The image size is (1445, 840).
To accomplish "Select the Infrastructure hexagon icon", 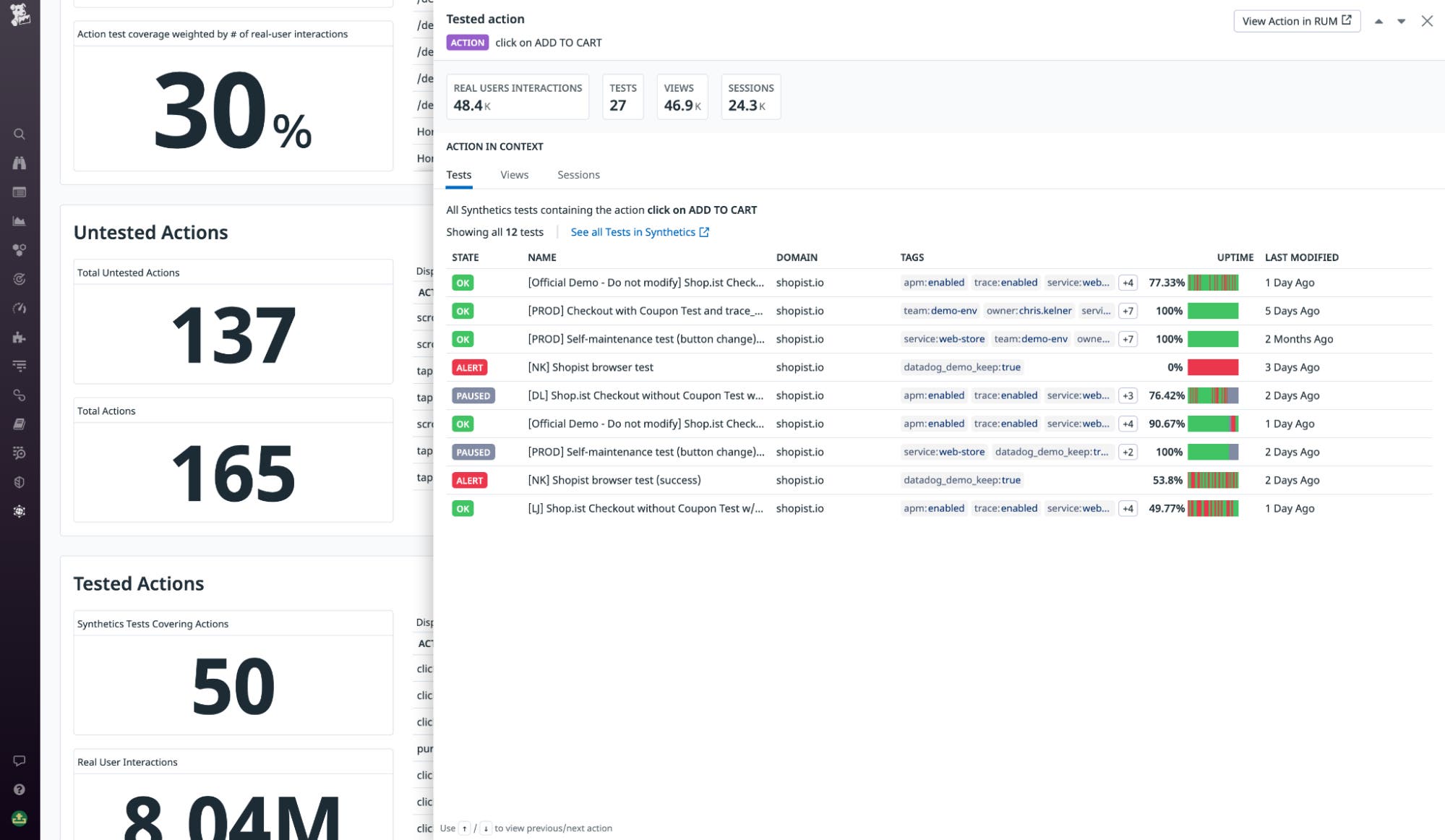I will click(x=20, y=251).
